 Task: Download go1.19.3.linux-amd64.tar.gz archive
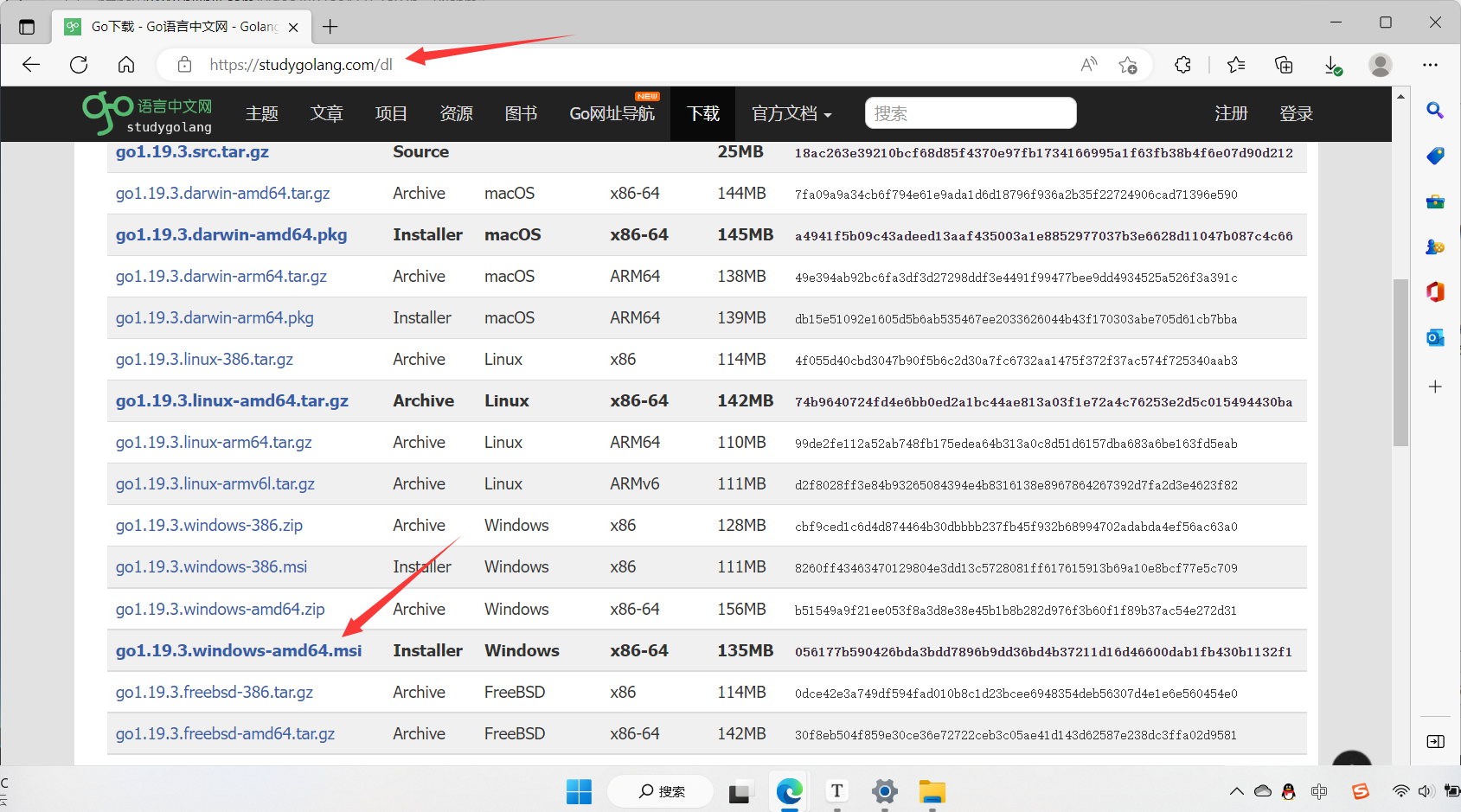coord(232,400)
